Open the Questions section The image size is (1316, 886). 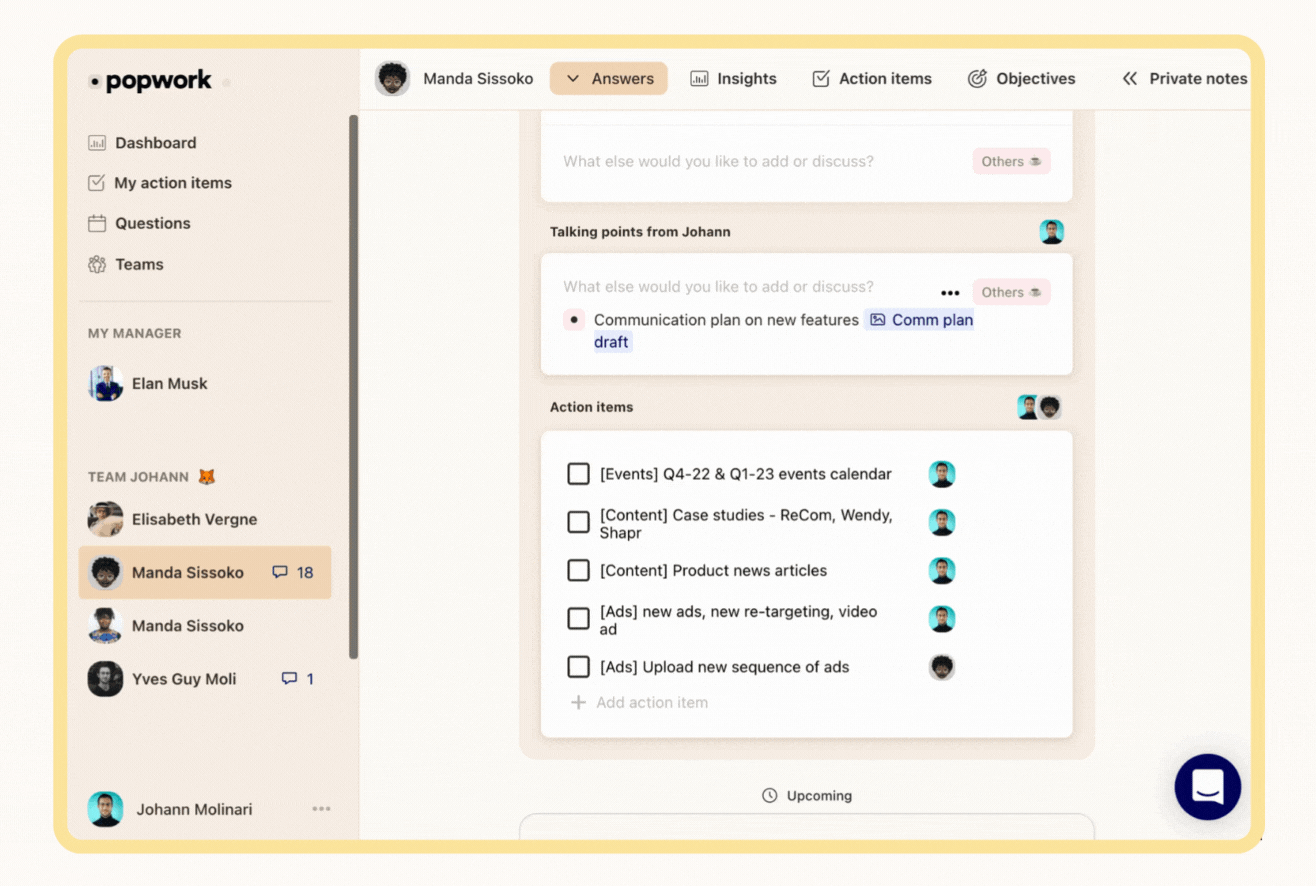(x=139, y=223)
